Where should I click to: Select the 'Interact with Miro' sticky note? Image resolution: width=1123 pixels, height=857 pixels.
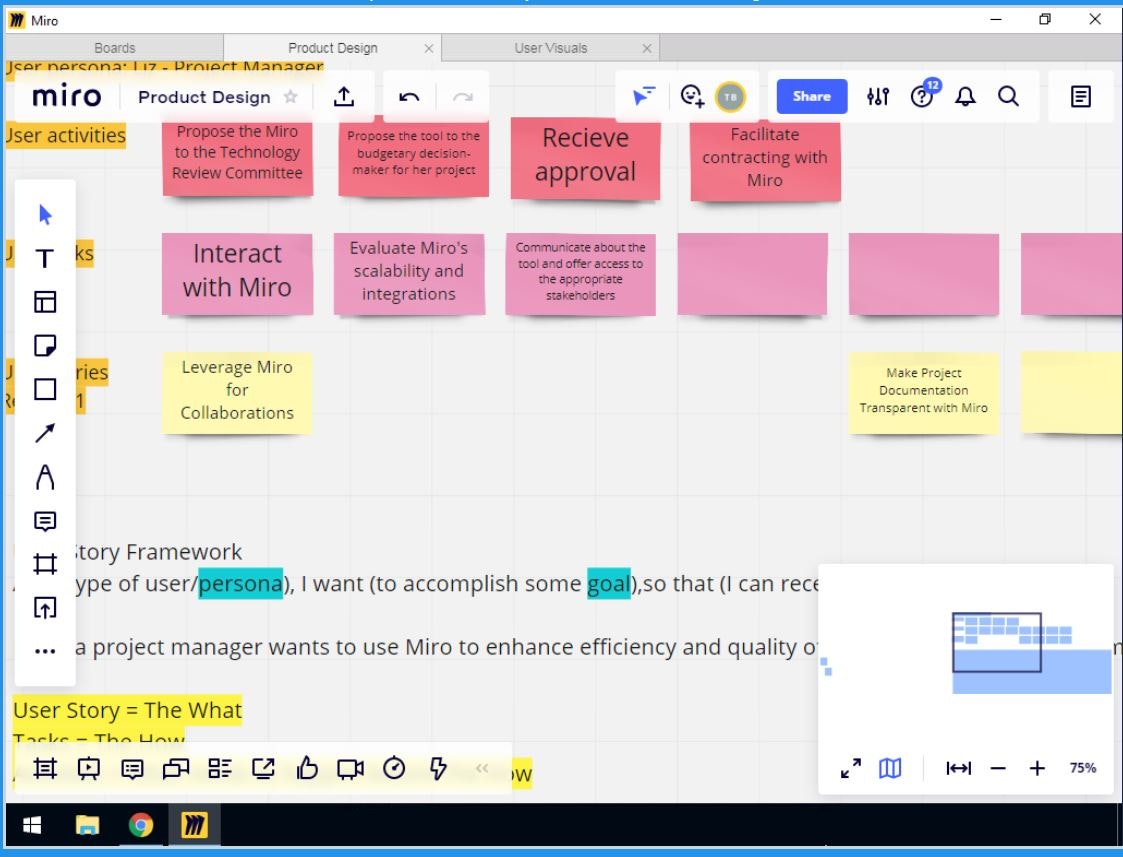pos(237,273)
